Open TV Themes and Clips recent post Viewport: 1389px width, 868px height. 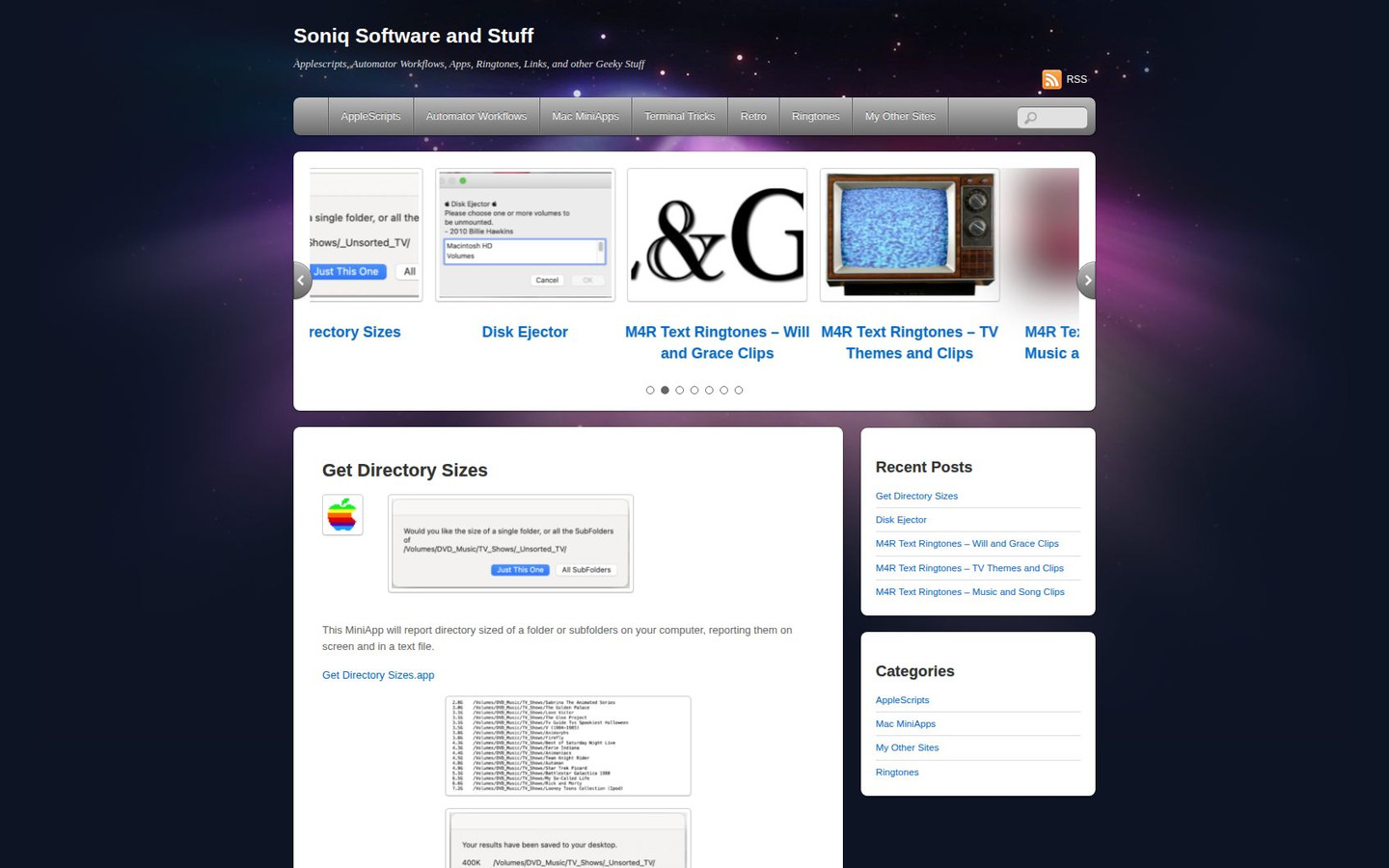[969, 568]
